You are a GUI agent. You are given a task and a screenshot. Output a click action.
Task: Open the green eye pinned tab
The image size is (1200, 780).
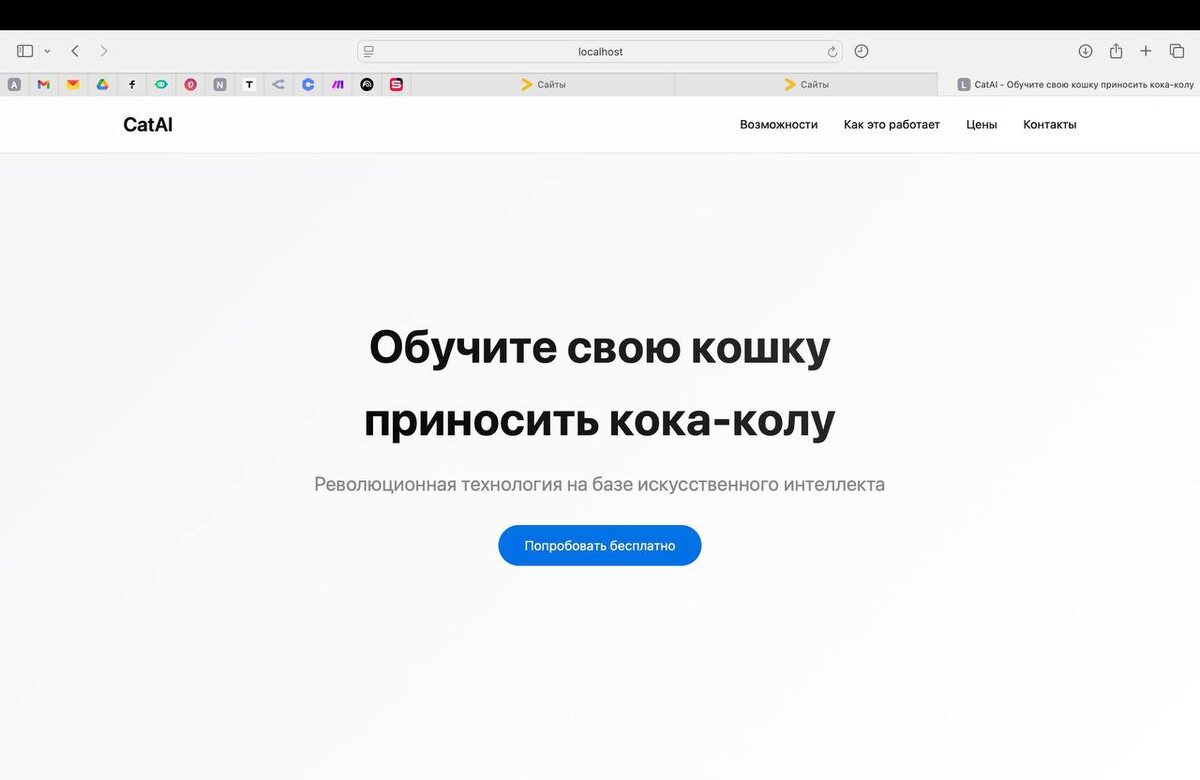pos(161,85)
